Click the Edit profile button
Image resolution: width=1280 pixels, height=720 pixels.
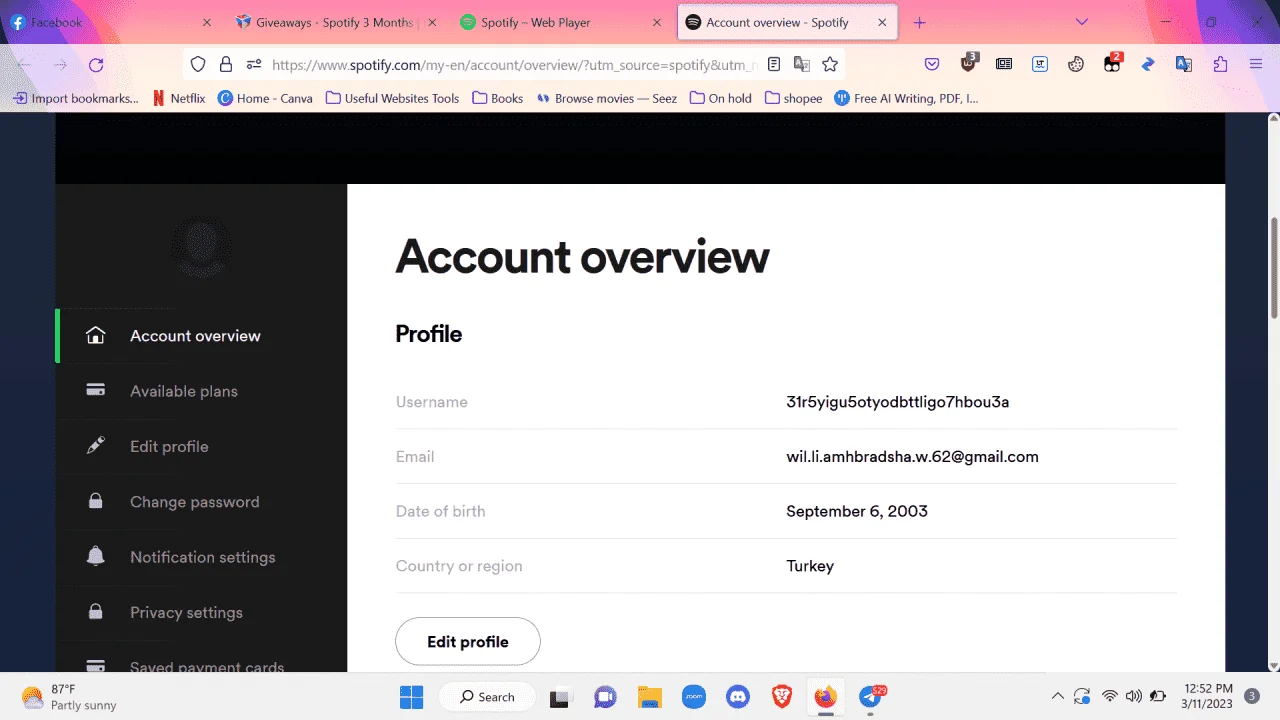click(468, 642)
